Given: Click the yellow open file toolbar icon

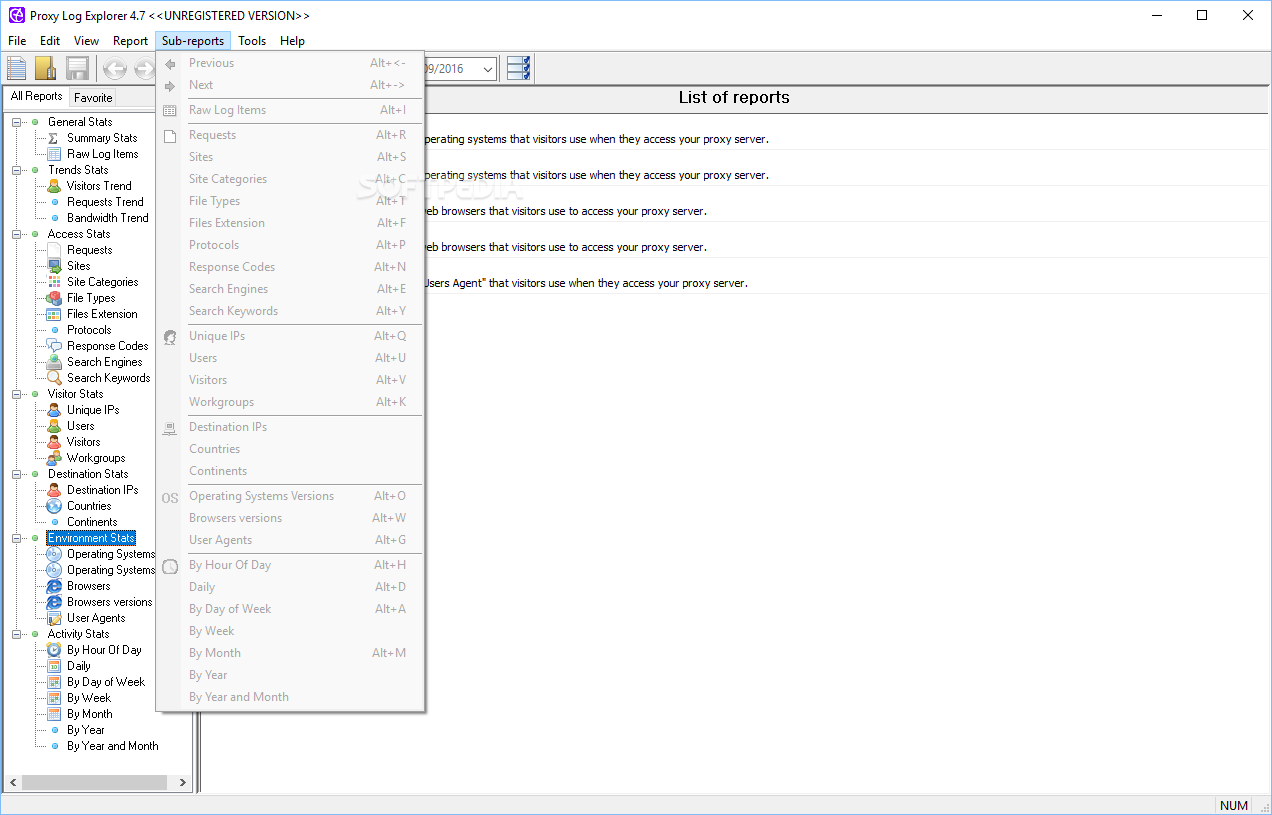Looking at the screenshot, I should pos(46,68).
